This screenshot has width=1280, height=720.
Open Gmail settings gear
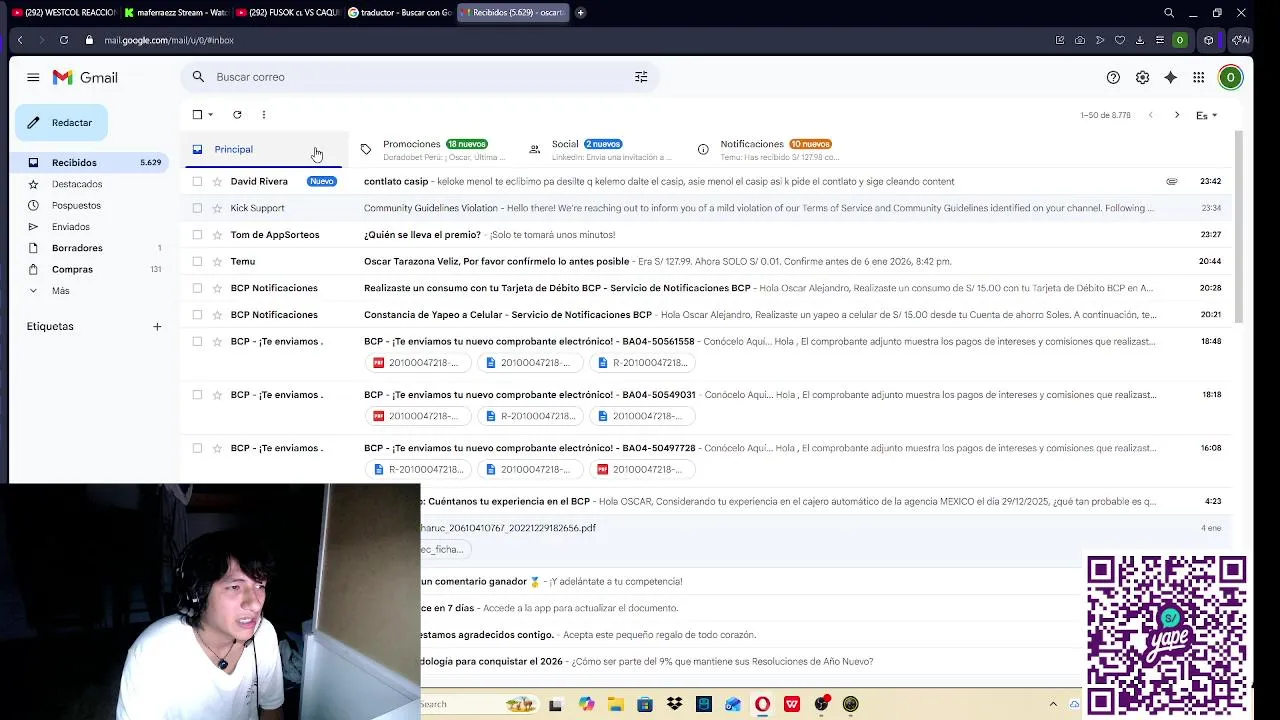click(1142, 77)
